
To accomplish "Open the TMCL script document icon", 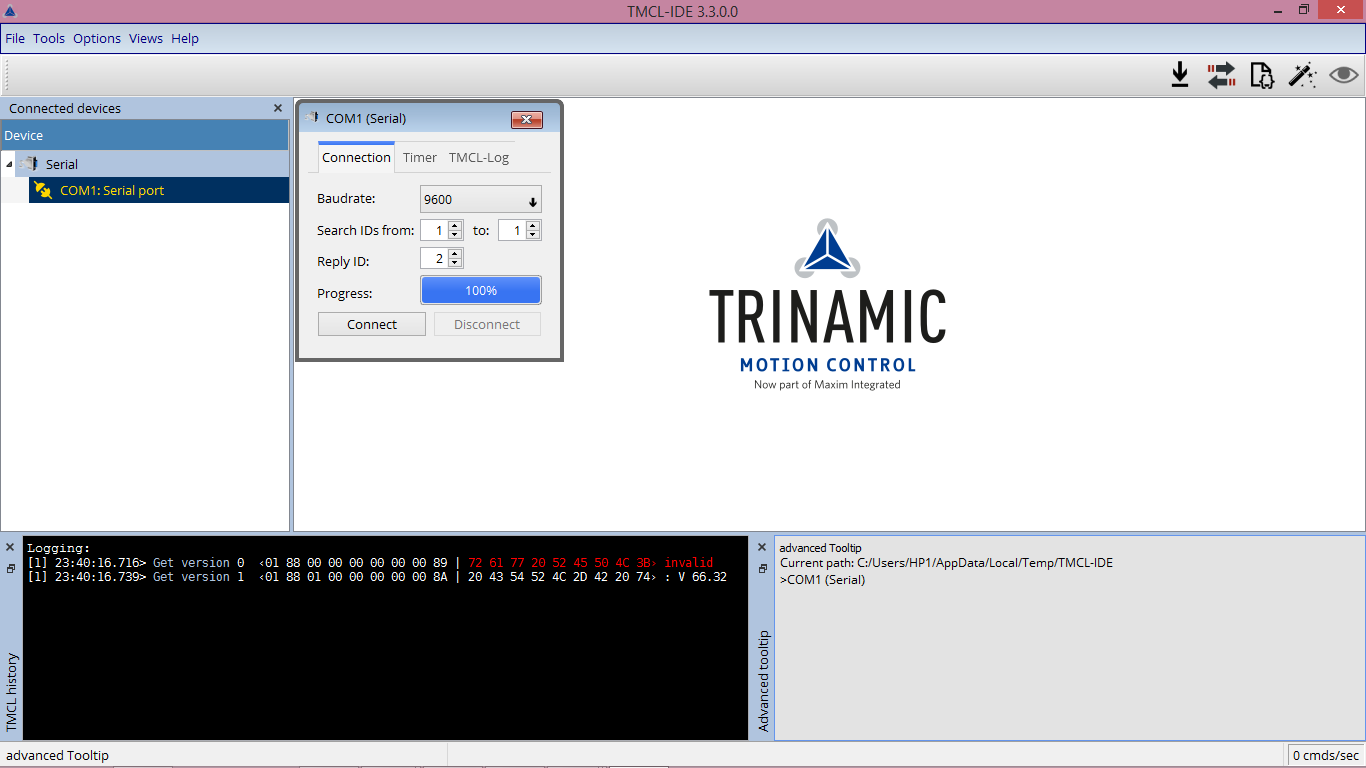I will pos(1262,74).
